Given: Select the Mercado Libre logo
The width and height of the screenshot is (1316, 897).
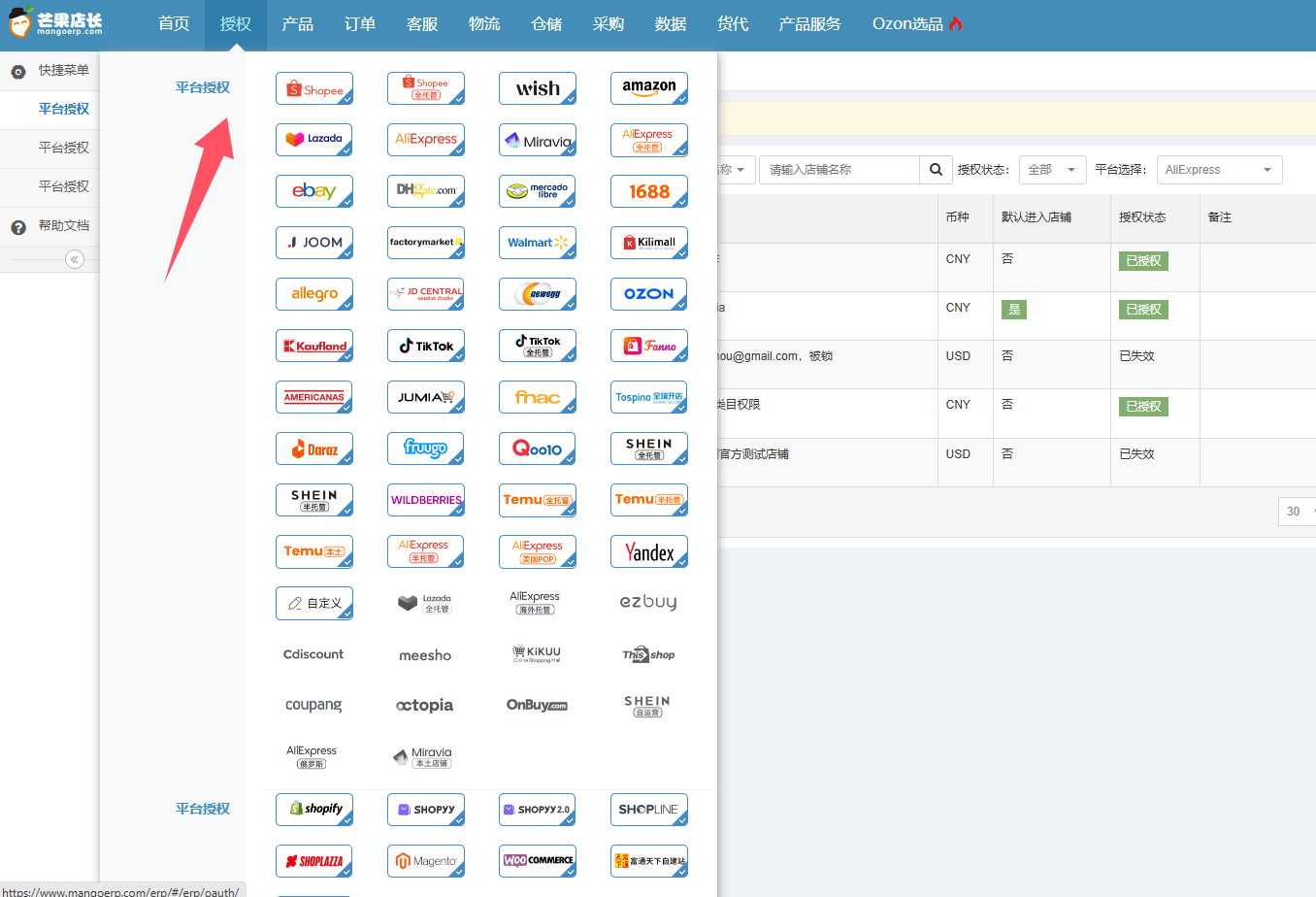Looking at the screenshot, I should point(538,191).
